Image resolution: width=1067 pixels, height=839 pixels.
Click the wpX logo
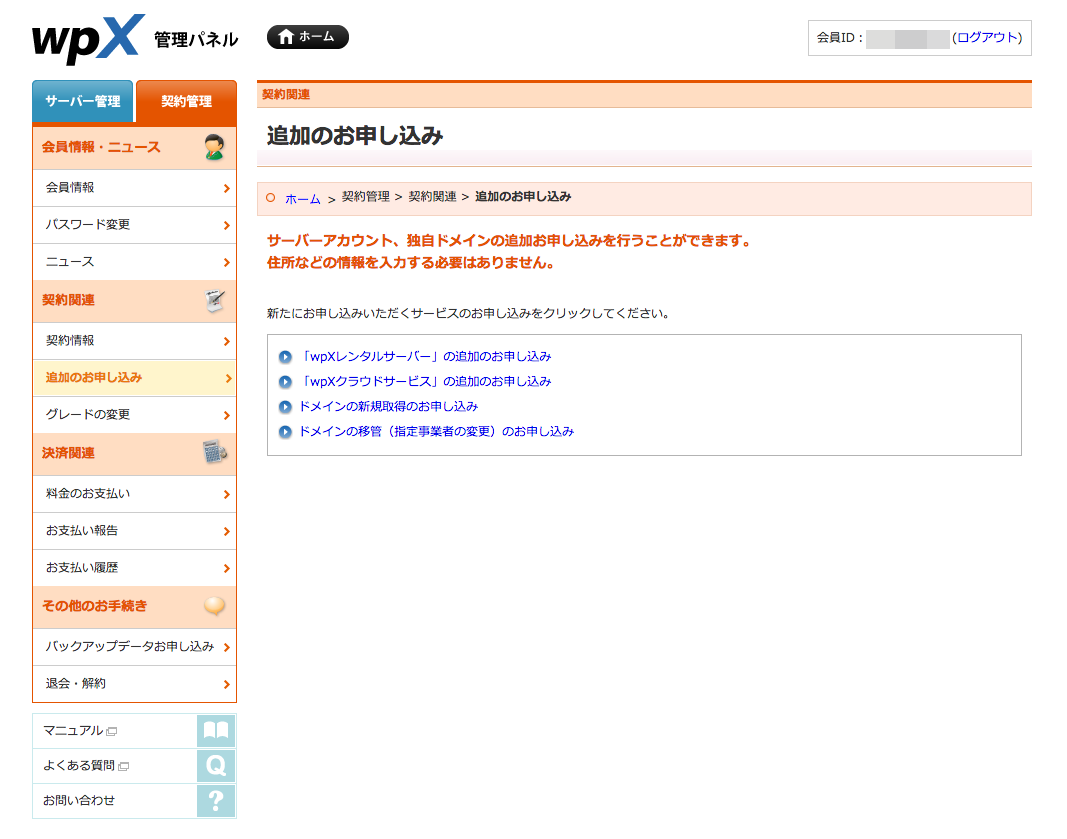[x=85, y=38]
